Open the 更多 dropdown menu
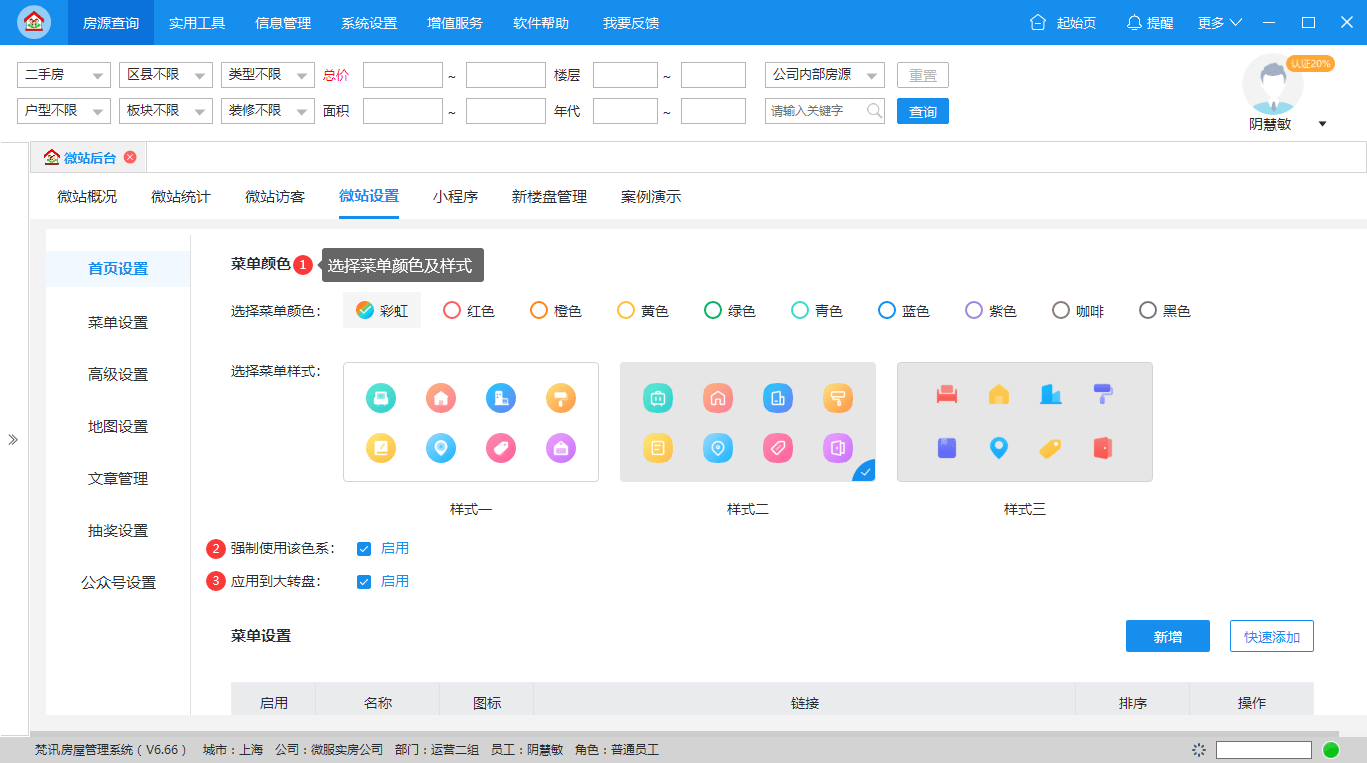 pyautogui.click(x=1220, y=22)
